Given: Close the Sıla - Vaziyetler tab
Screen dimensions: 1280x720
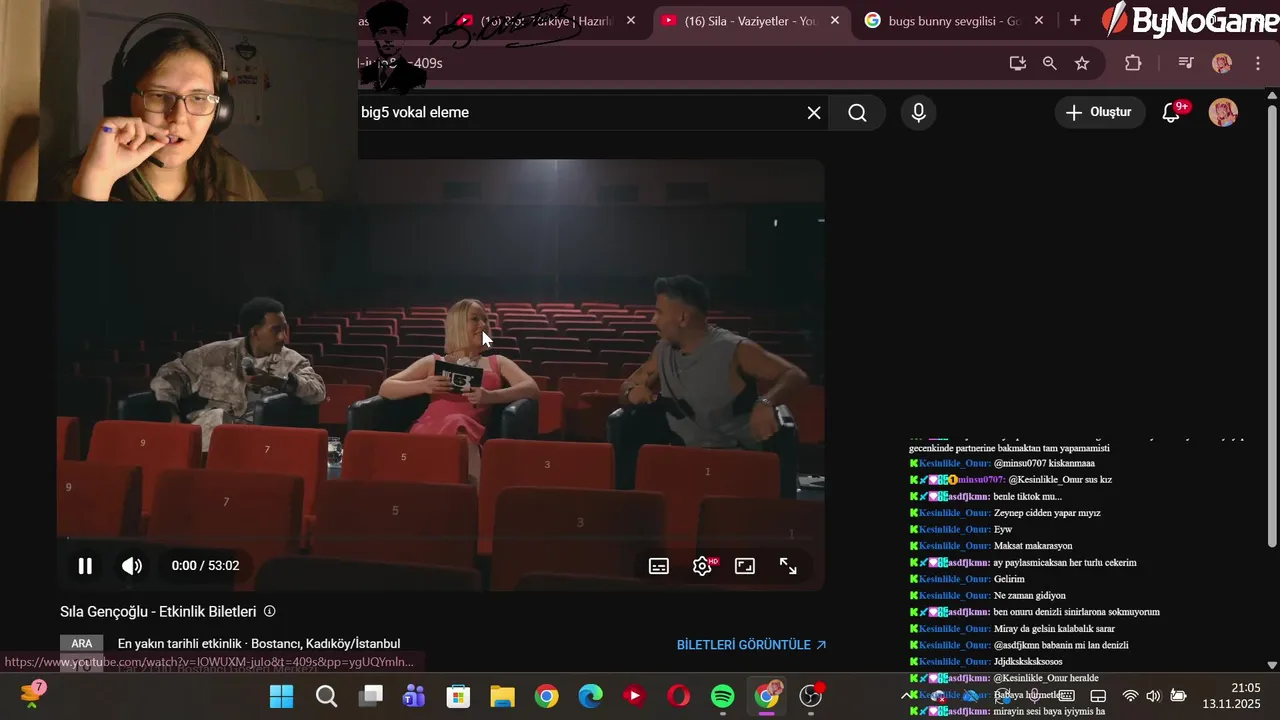Looking at the screenshot, I should pos(835,20).
